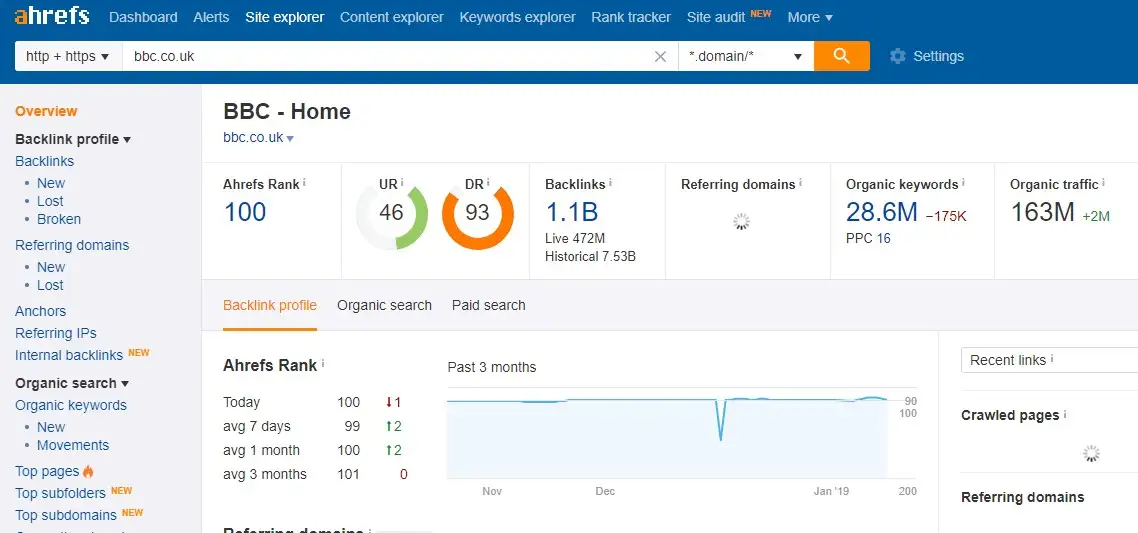Click the info icon next to DR
This screenshot has width=1138, height=533.
[488, 183]
